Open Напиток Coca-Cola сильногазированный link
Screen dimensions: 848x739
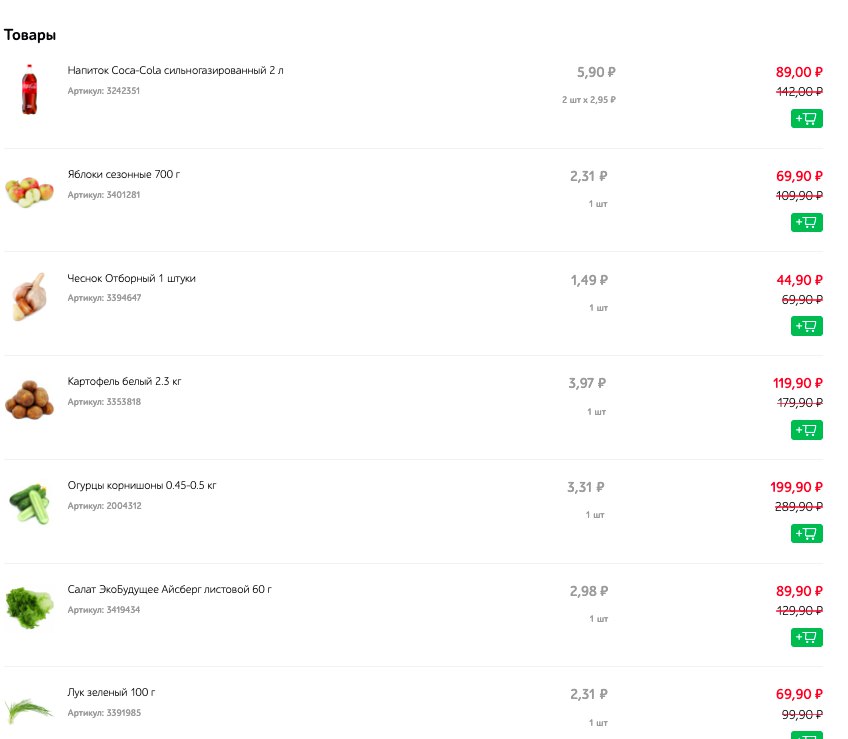point(175,70)
